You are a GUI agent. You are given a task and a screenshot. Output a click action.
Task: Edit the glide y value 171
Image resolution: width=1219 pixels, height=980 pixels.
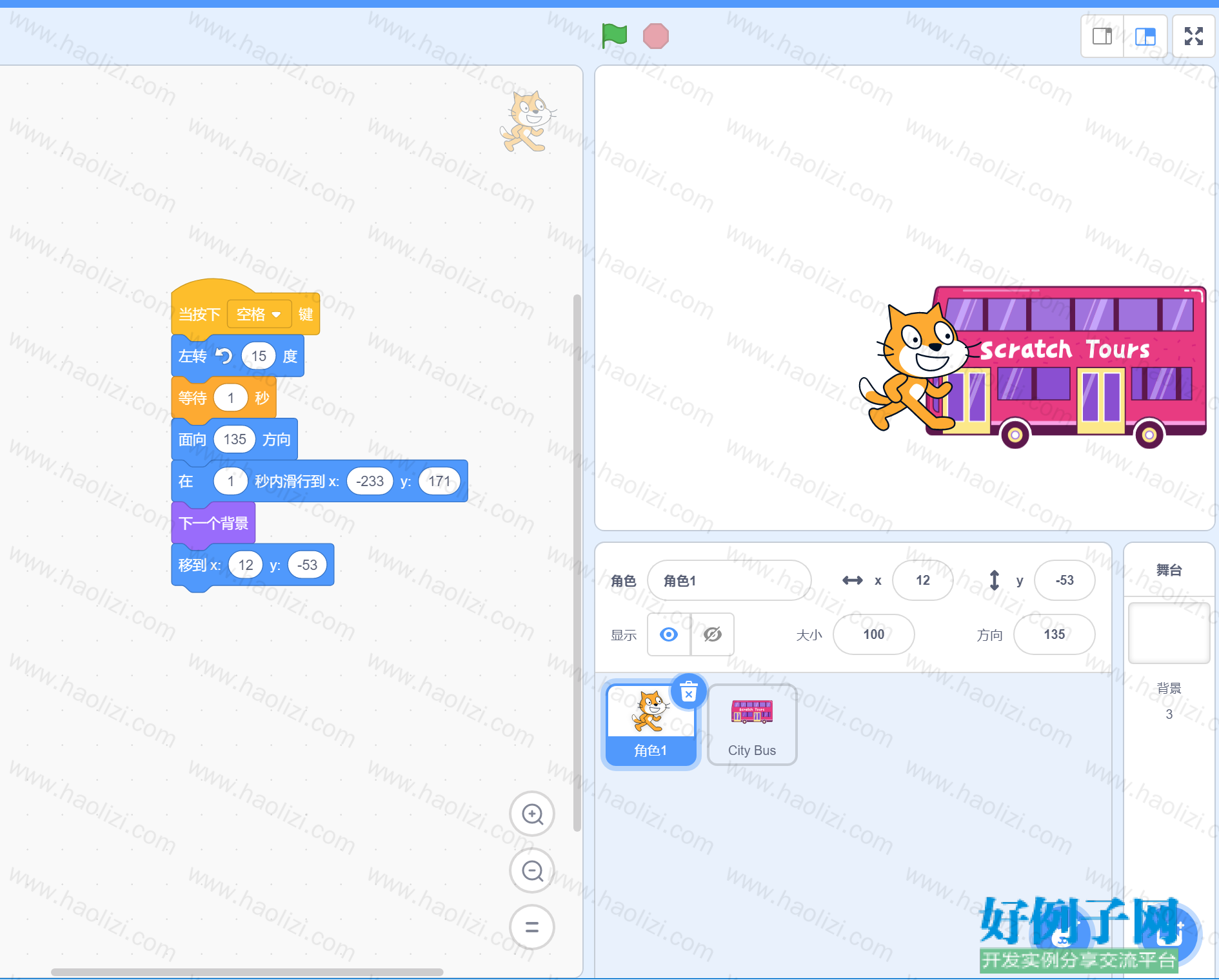click(439, 481)
